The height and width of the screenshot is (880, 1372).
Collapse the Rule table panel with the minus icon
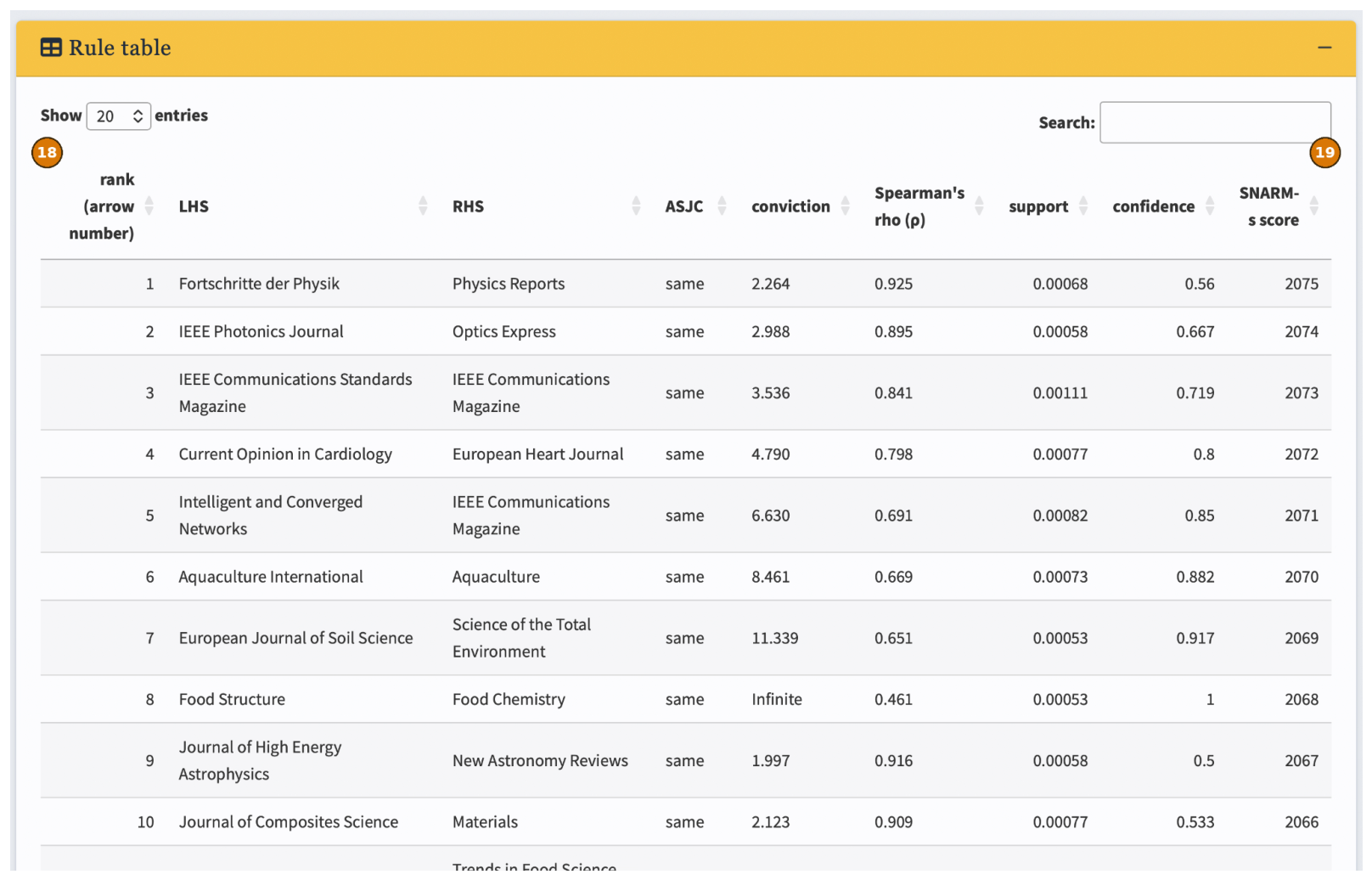1324,48
